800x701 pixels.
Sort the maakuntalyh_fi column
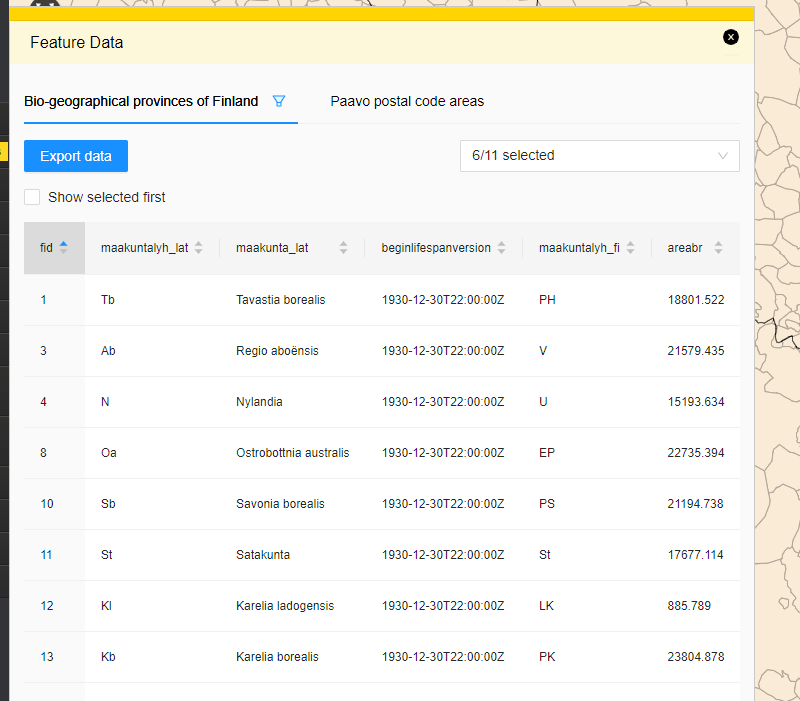point(629,247)
